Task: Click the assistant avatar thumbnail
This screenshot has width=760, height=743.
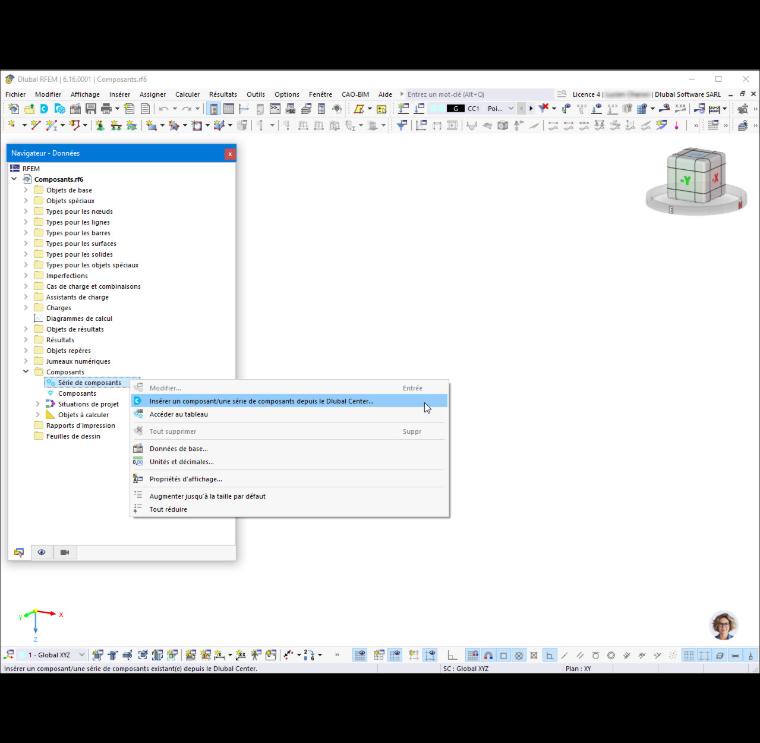Action: pyautogui.click(x=724, y=626)
